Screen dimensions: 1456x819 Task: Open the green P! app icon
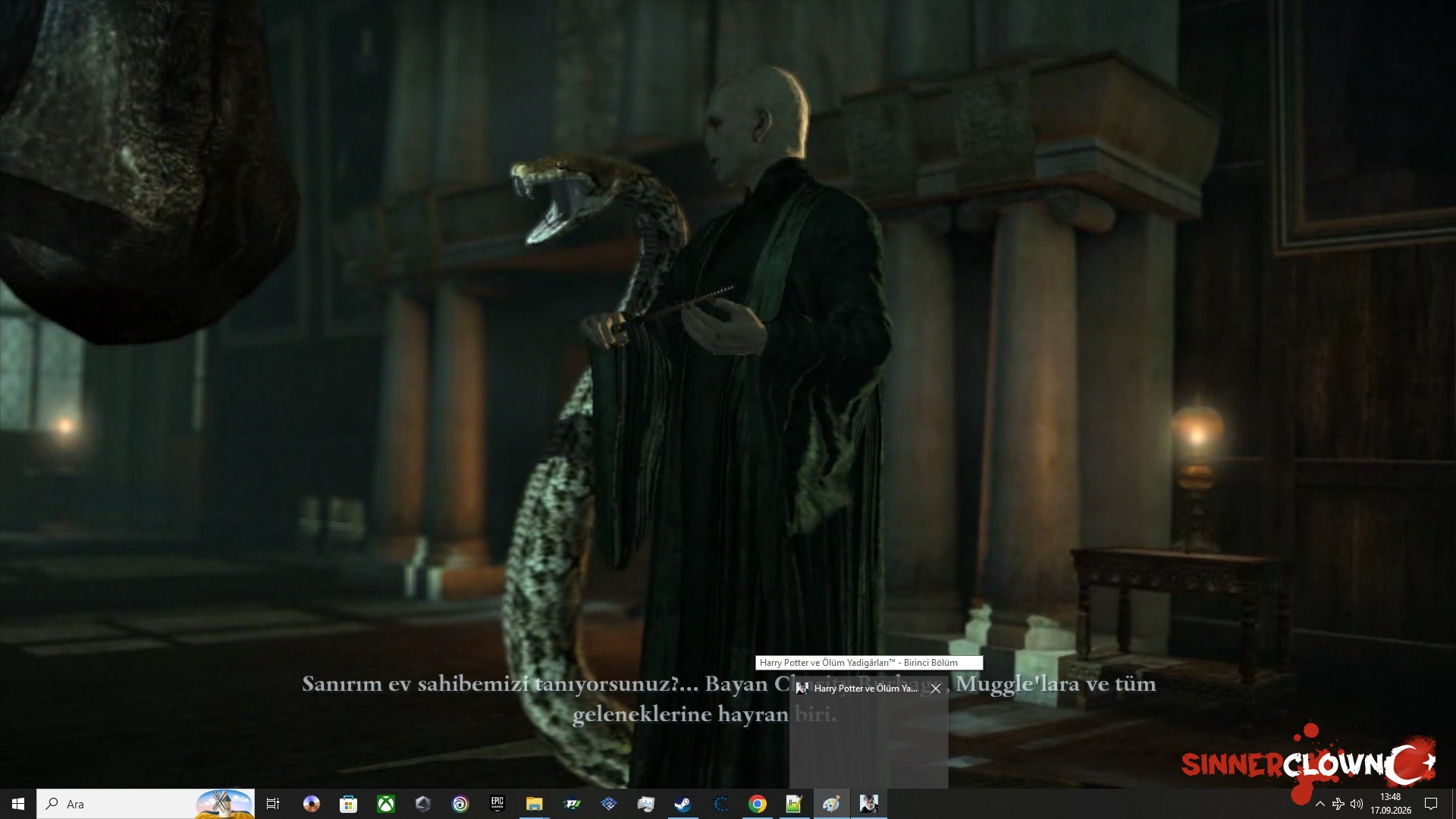[x=572, y=804]
